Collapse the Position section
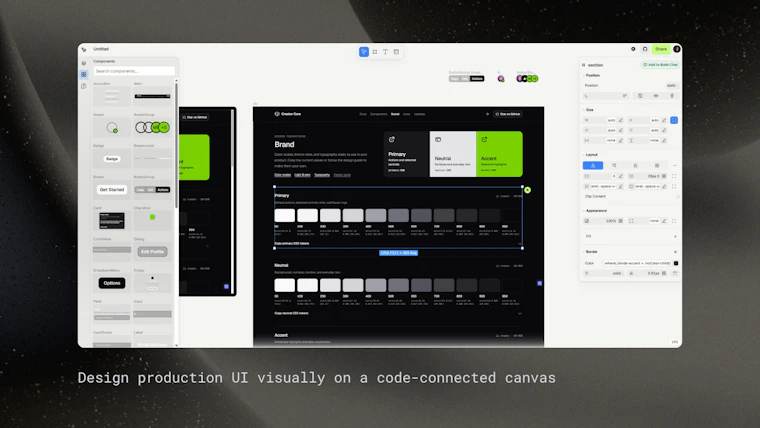Image resolution: width=760 pixels, height=428 pixels. 584,76
